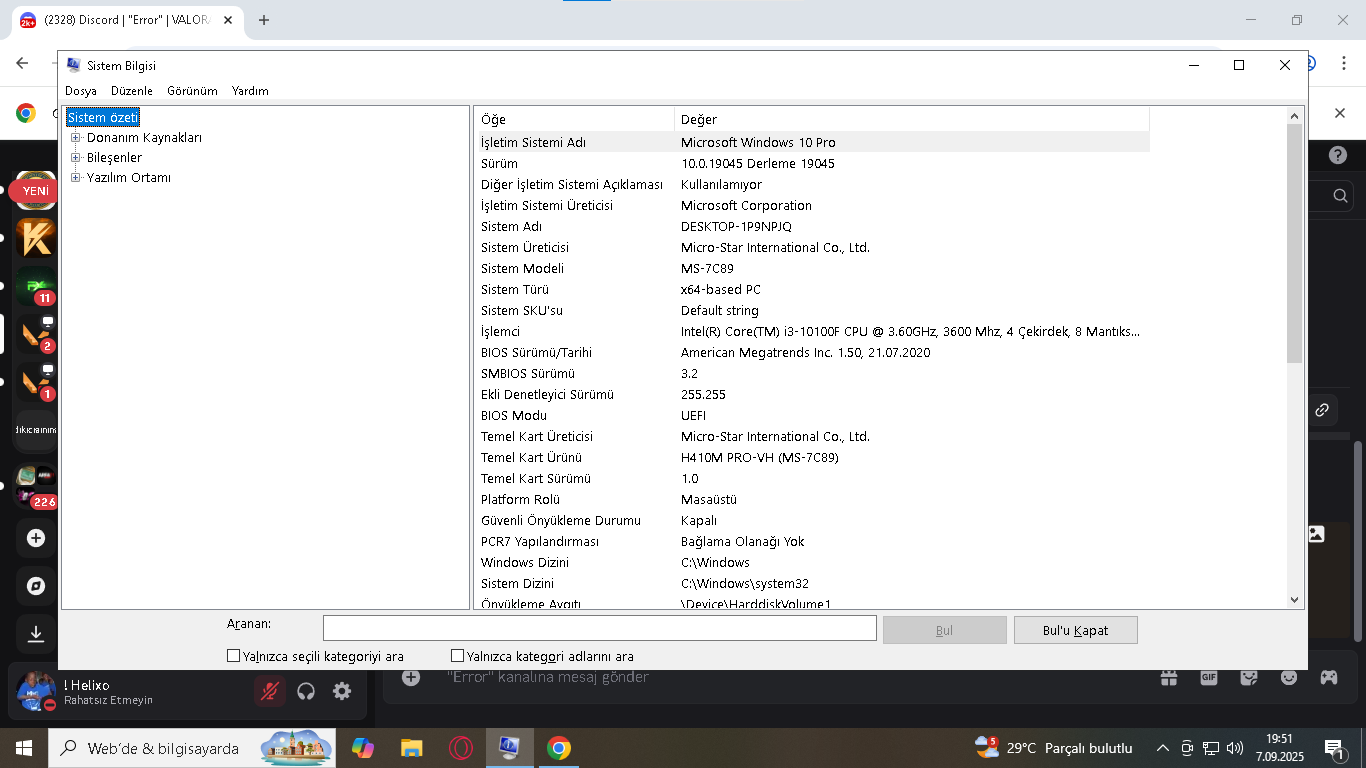Select the Sistem Modeli row

point(812,269)
